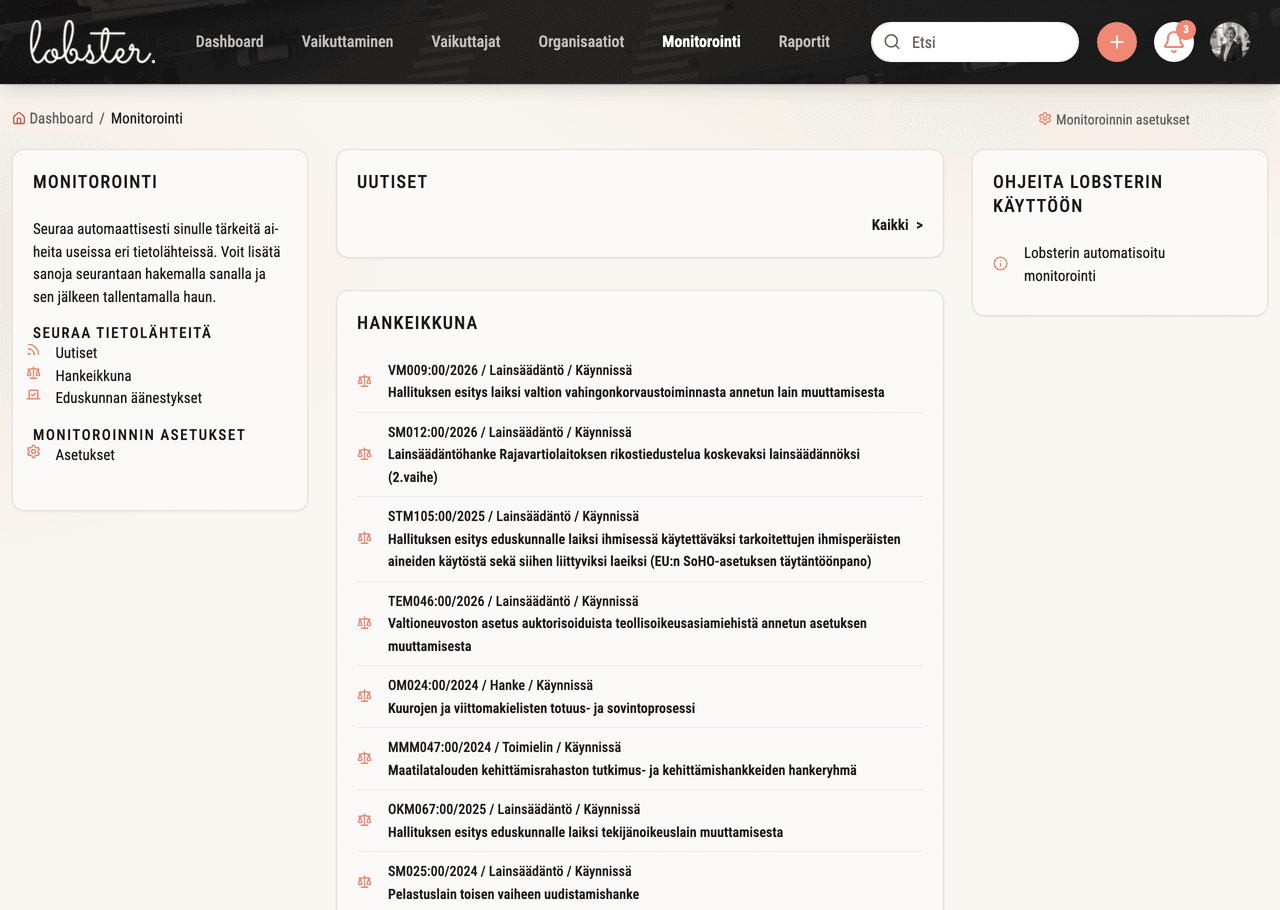This screenshot has width=1280, height=910.
Task: Open Monitoroinnin asetukset link
Action: [1122, 119]
